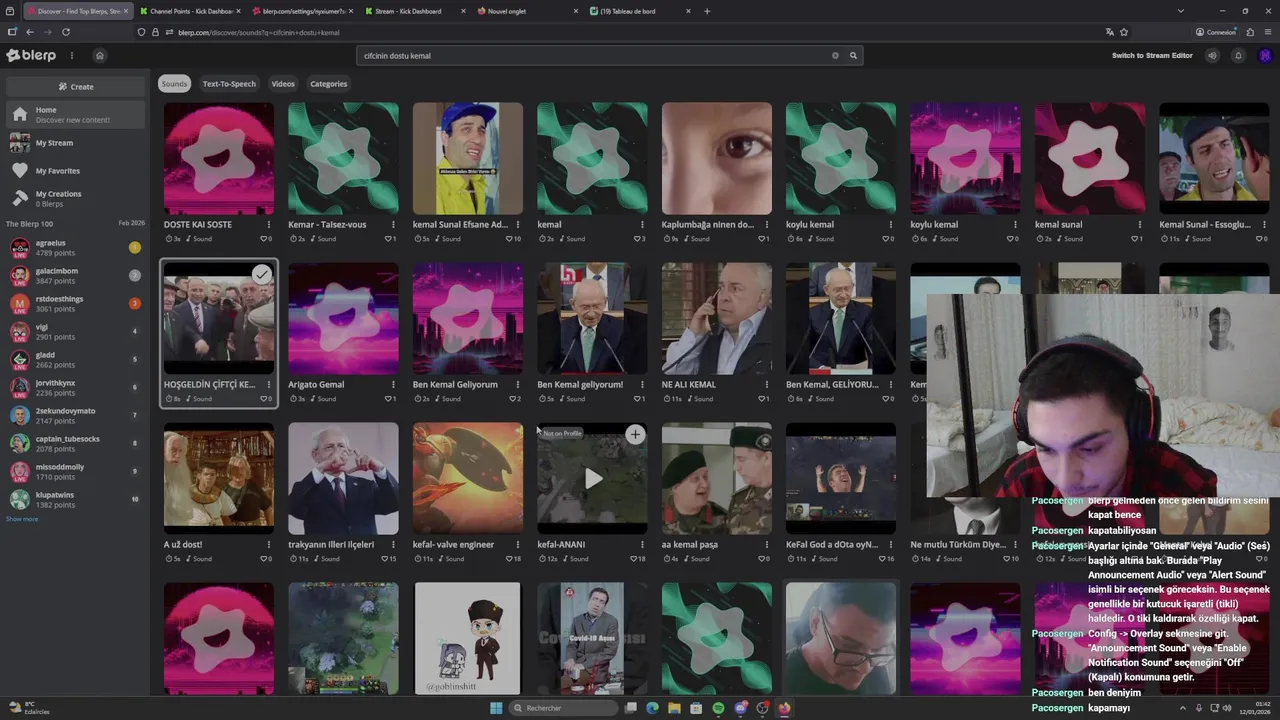Screen dimensions: 1280x720
Task: Select captain_tubesocks in the leaderboard
Action: [x=76, y=443]
